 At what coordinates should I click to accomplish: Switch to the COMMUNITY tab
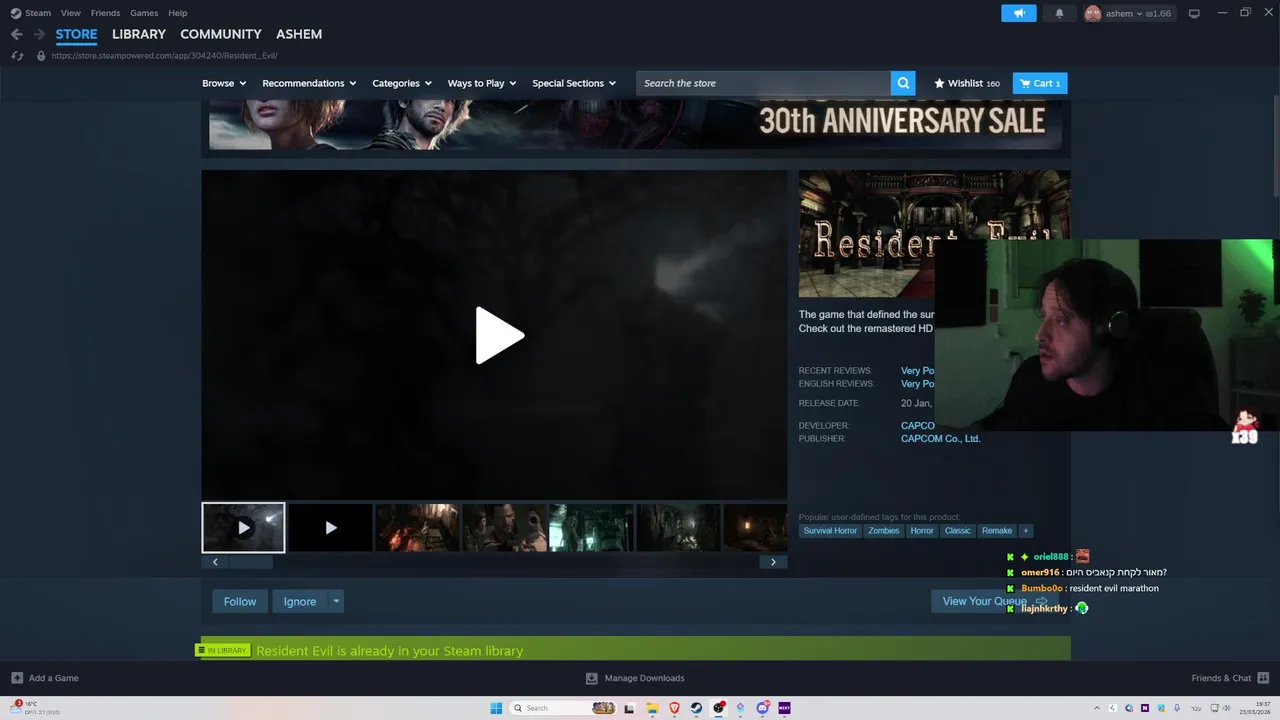pyautogui.click(x=221, y=34)
